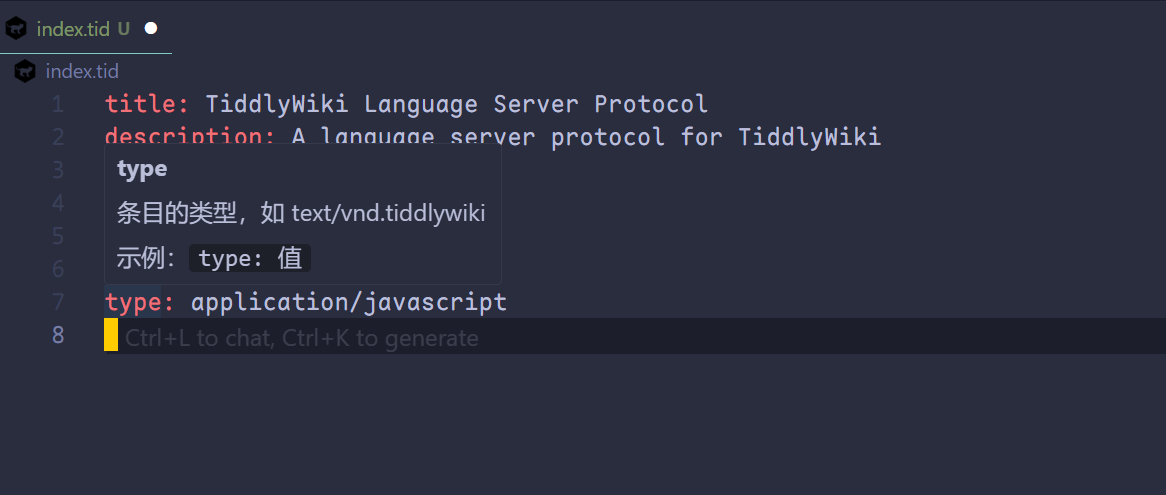This screenshot has height=495, width=1166.
Task: Click line number 8 in the gutter
Action: pyautogui.click(x=58, y=335)
